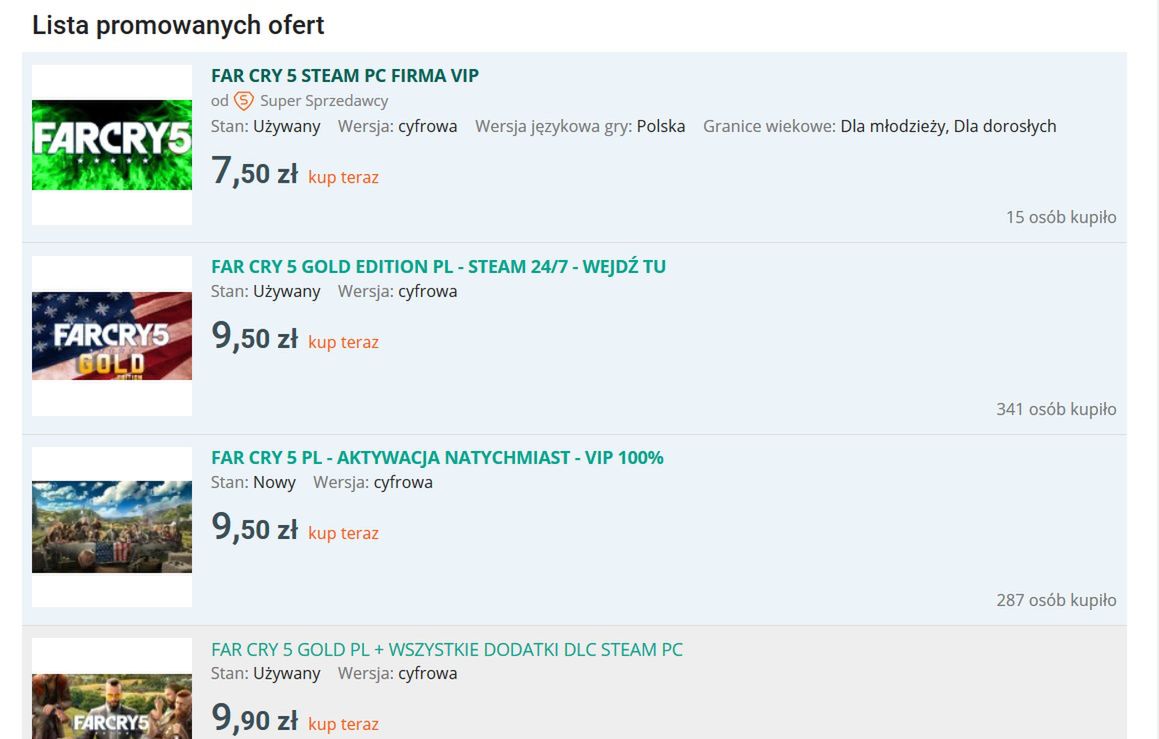Open FAR CRY 5 GOLD EDITION PL listing
Screen dimensions: 1159x739
(x=438, y=267)
